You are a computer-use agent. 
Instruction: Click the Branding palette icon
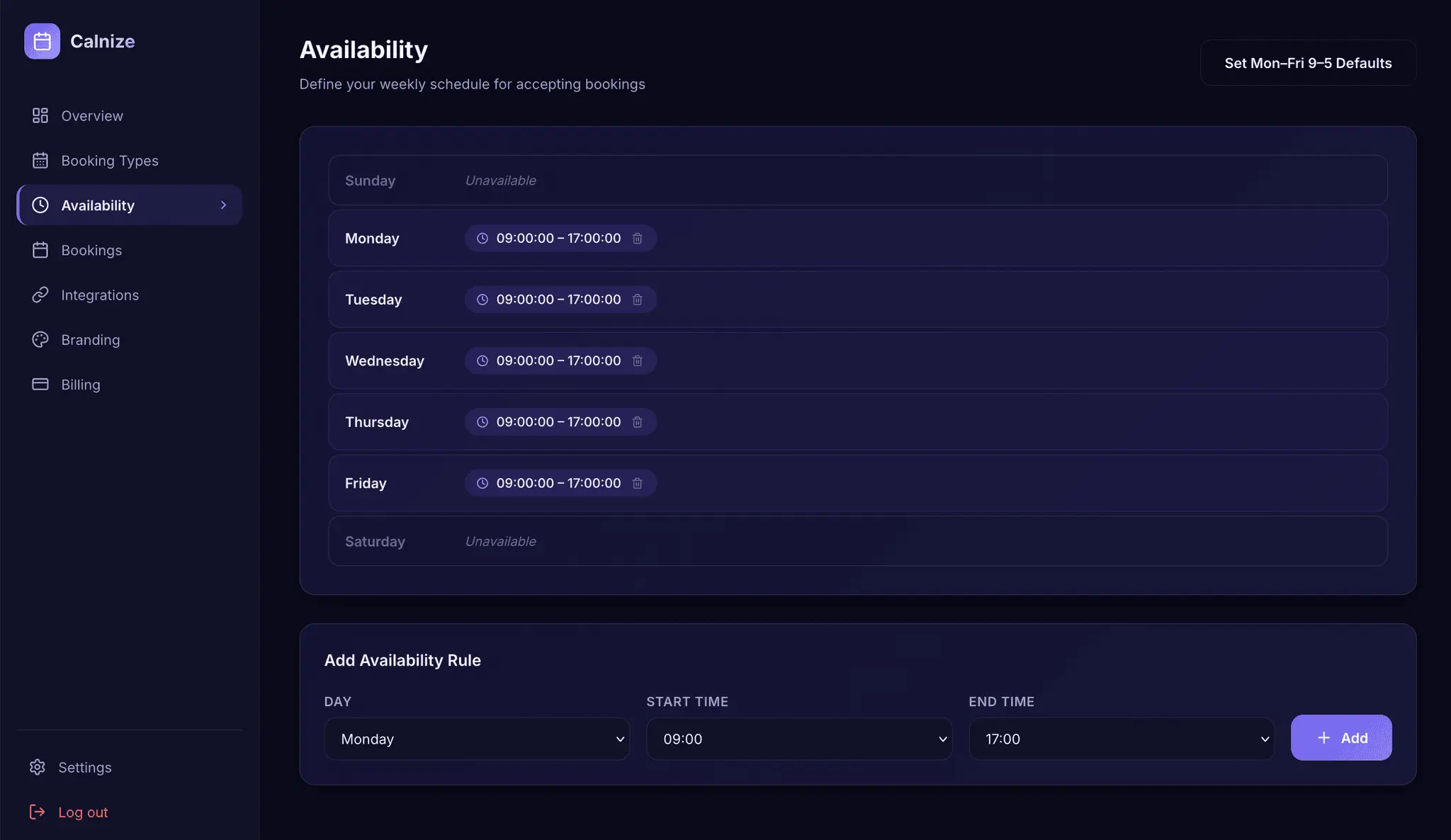click(x=40, y=339)
